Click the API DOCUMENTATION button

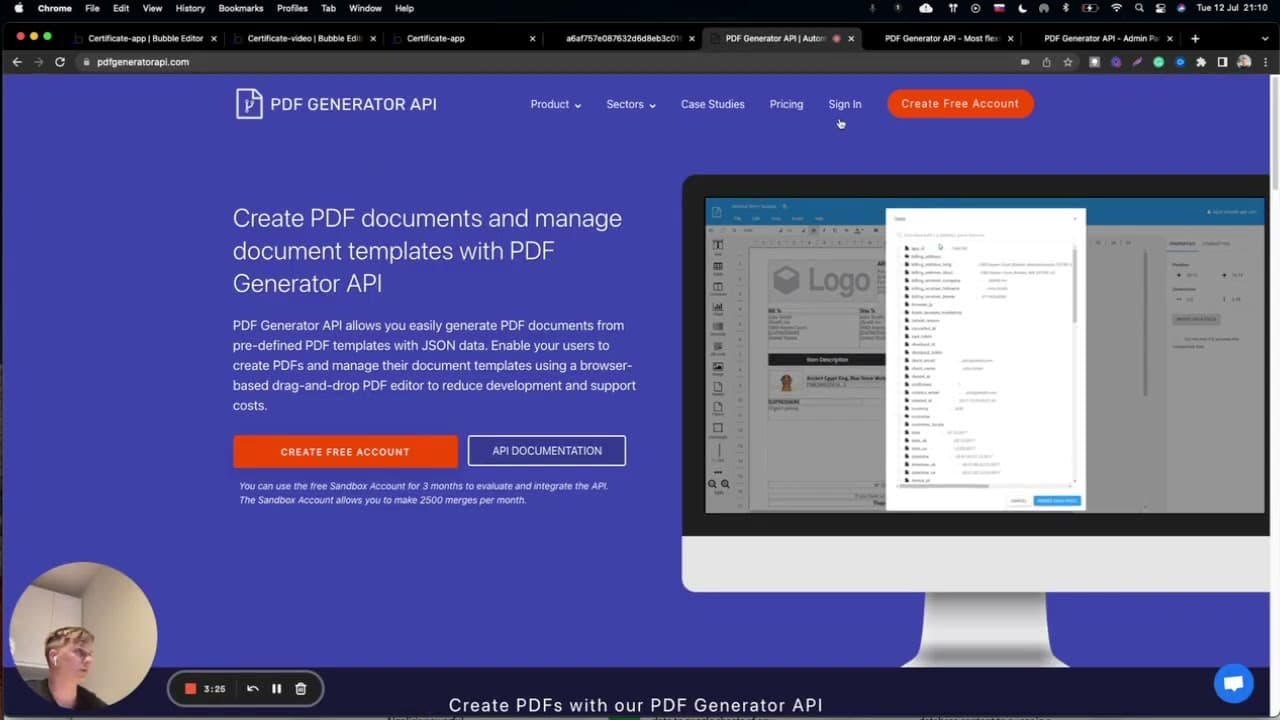(546, 451)
